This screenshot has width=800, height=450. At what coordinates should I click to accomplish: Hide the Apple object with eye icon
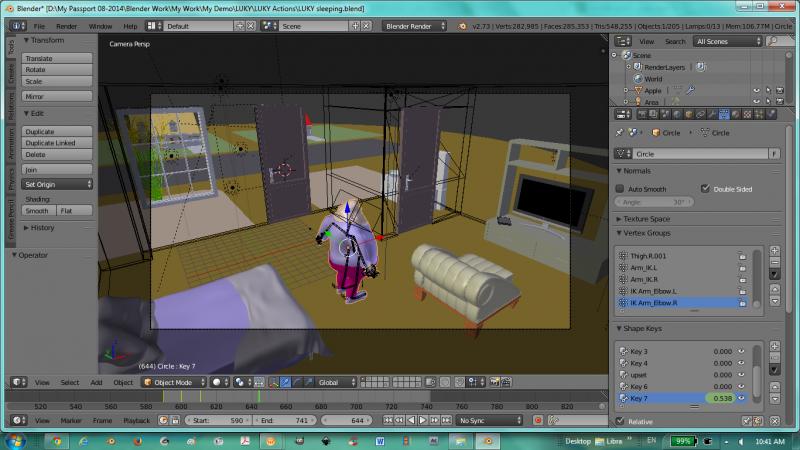(x=756, y=90)
